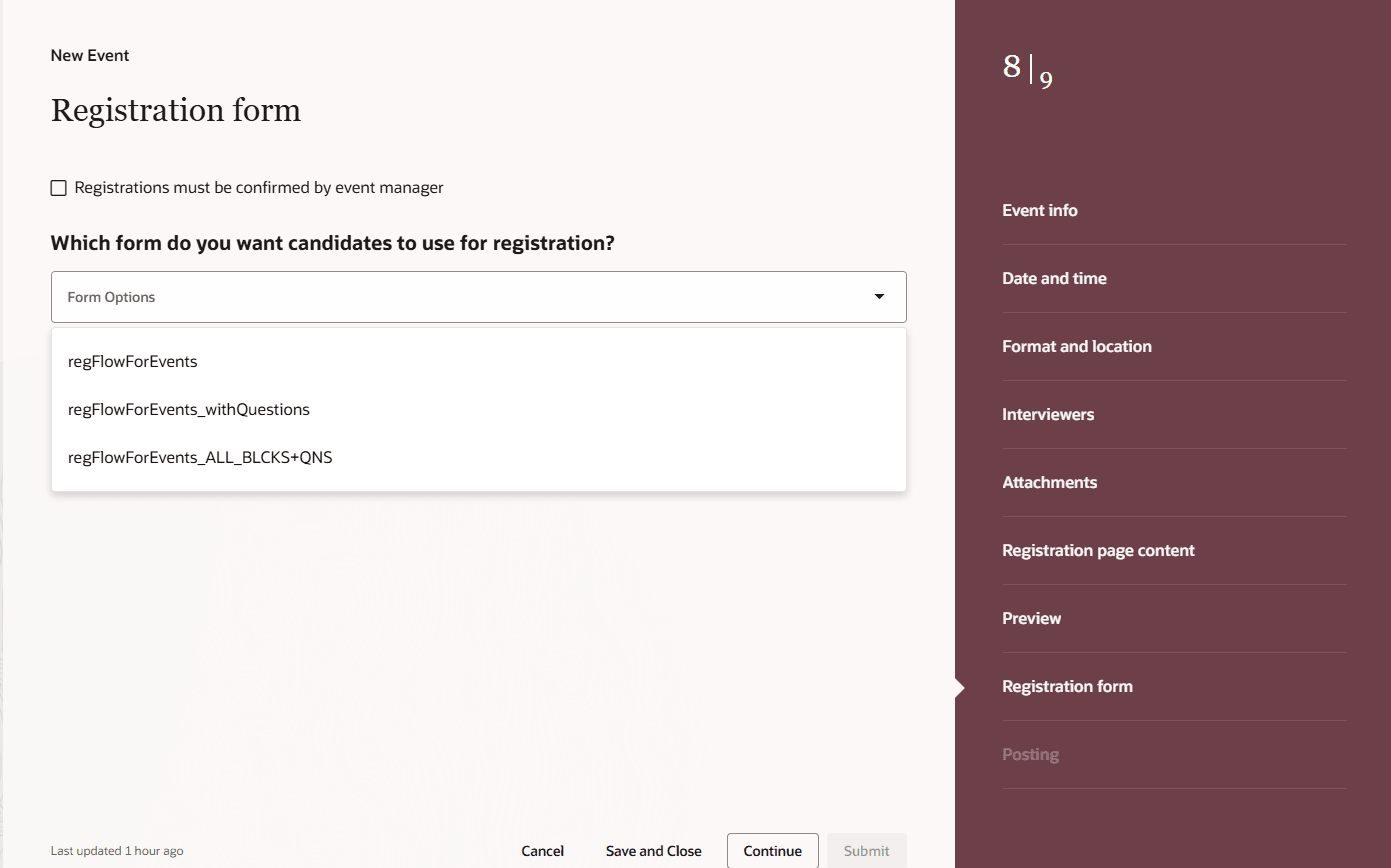Image resolution: width=1391 pixels, height=868 pixels.
Task: Select the regFlowForEvents option
Action: coord(479,362)
